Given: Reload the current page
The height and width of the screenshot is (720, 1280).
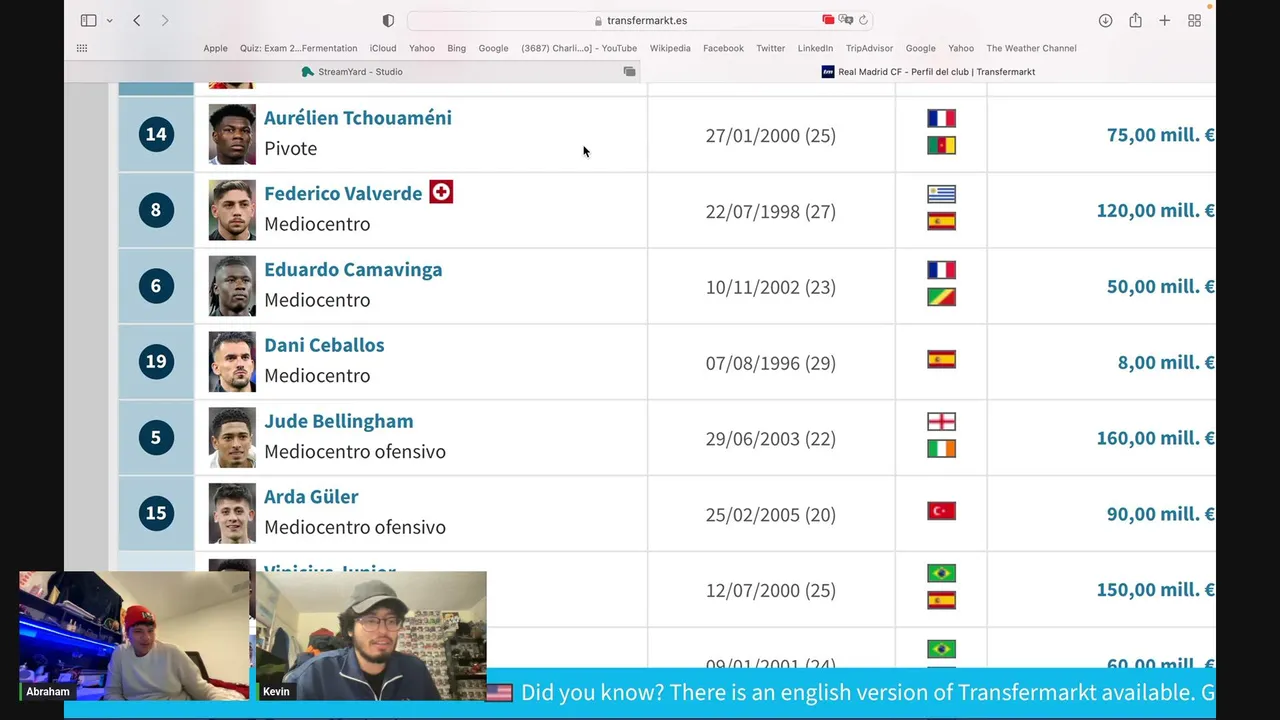Looking at the screenshot, I should click(x=863, y=20).
